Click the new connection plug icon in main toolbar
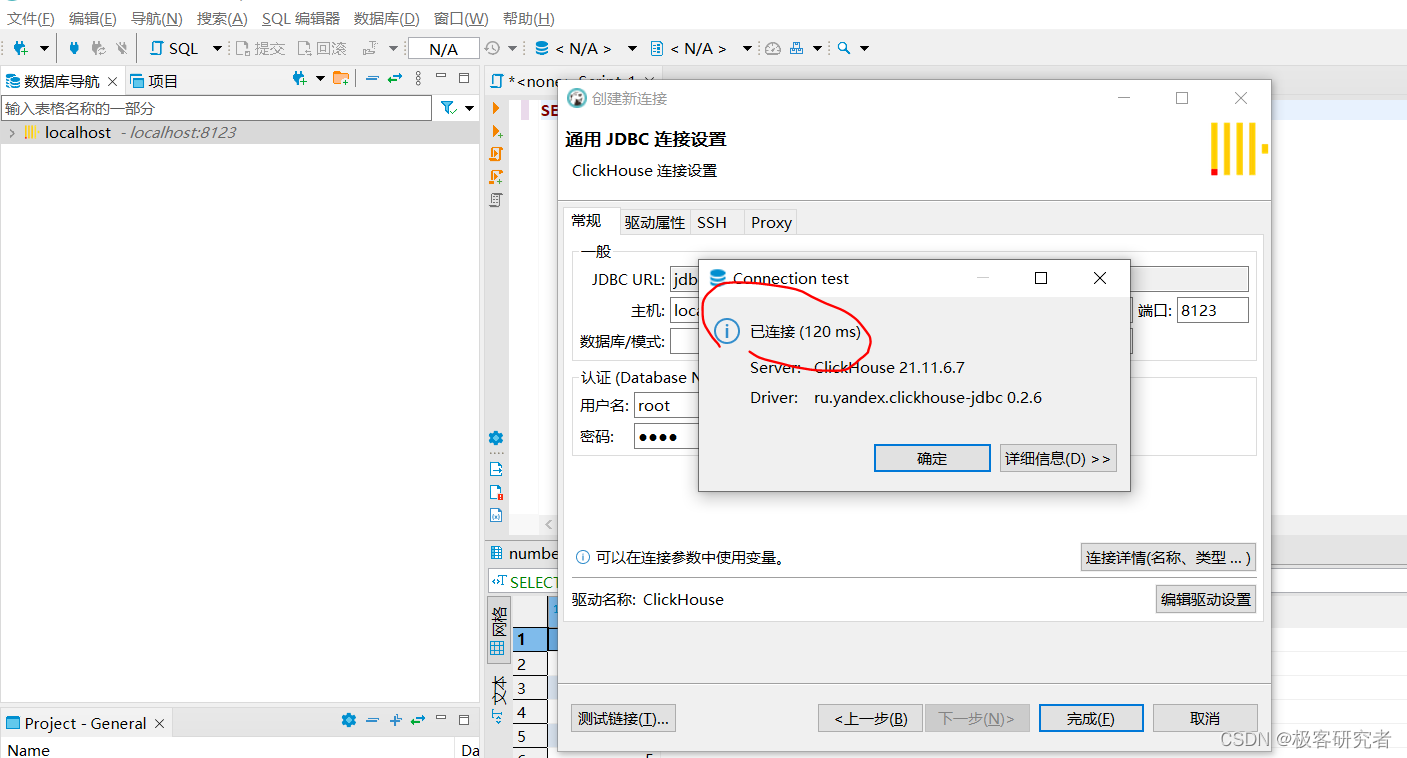The height and width of the screenshot is (758, 1407). [20, 48]
